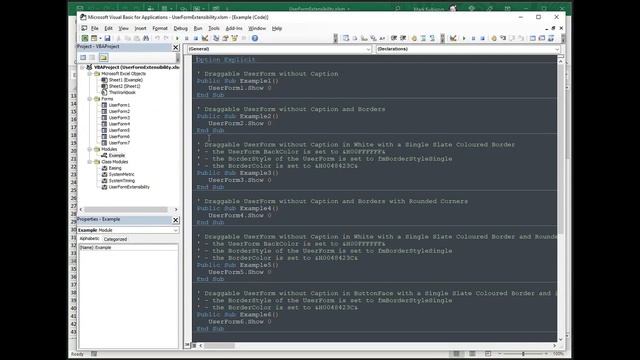Viewport: 640px width, 360px height.
Task: Collapse the Modules folder
Action: pos(89,149)
